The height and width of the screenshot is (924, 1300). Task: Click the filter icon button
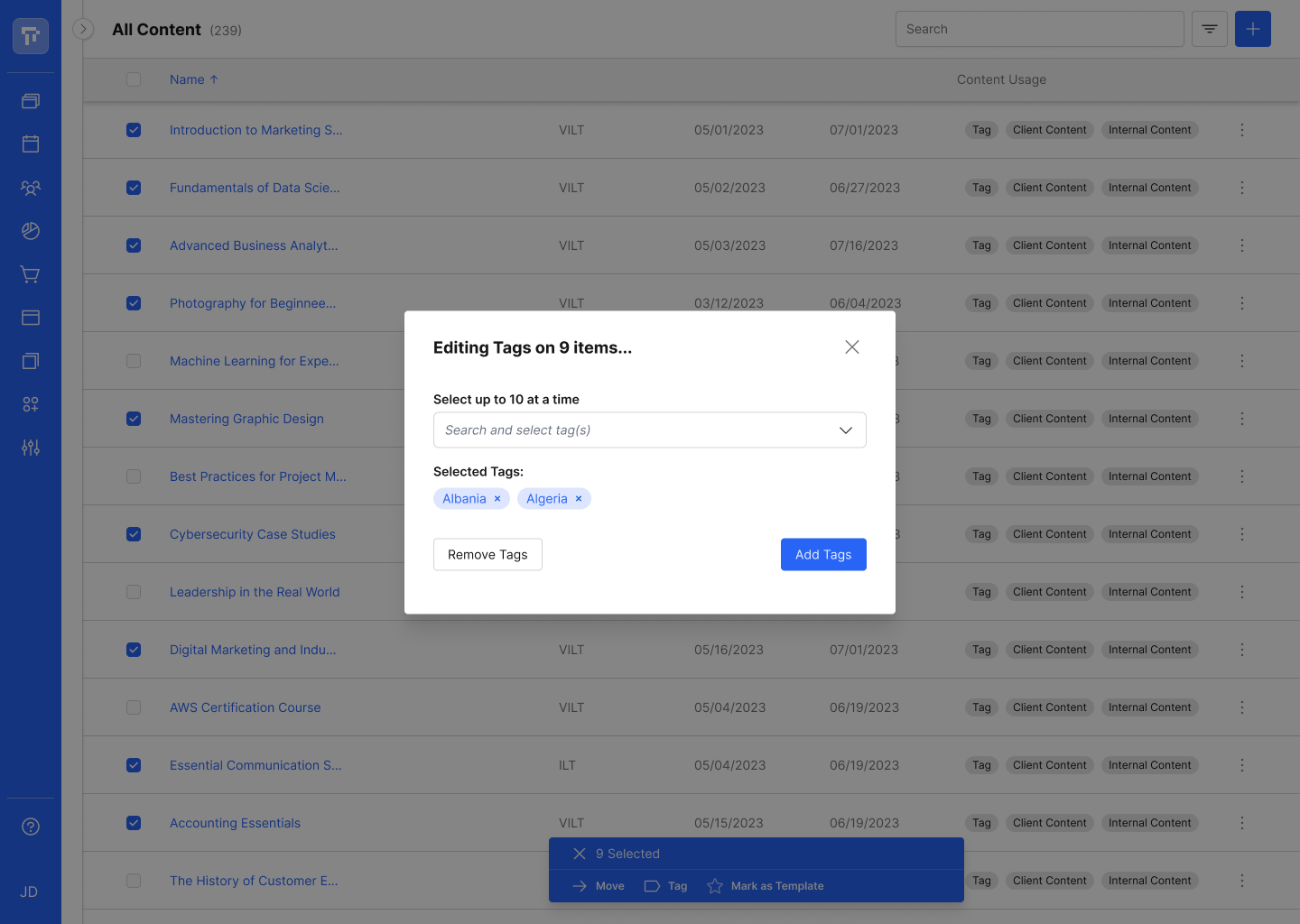tap(1210, 29)
